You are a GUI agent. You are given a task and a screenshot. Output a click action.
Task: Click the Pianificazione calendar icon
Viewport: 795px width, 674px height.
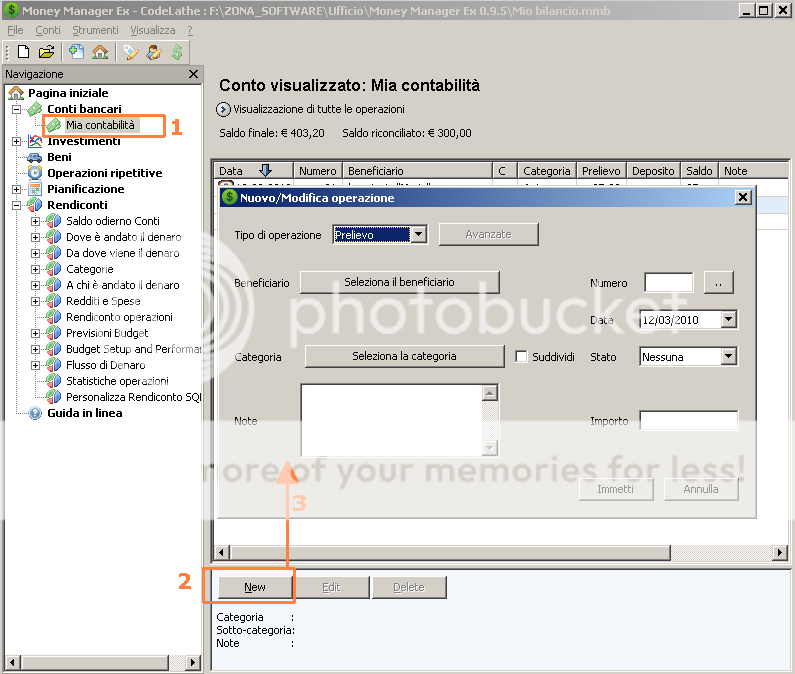[x=34, y=189]
